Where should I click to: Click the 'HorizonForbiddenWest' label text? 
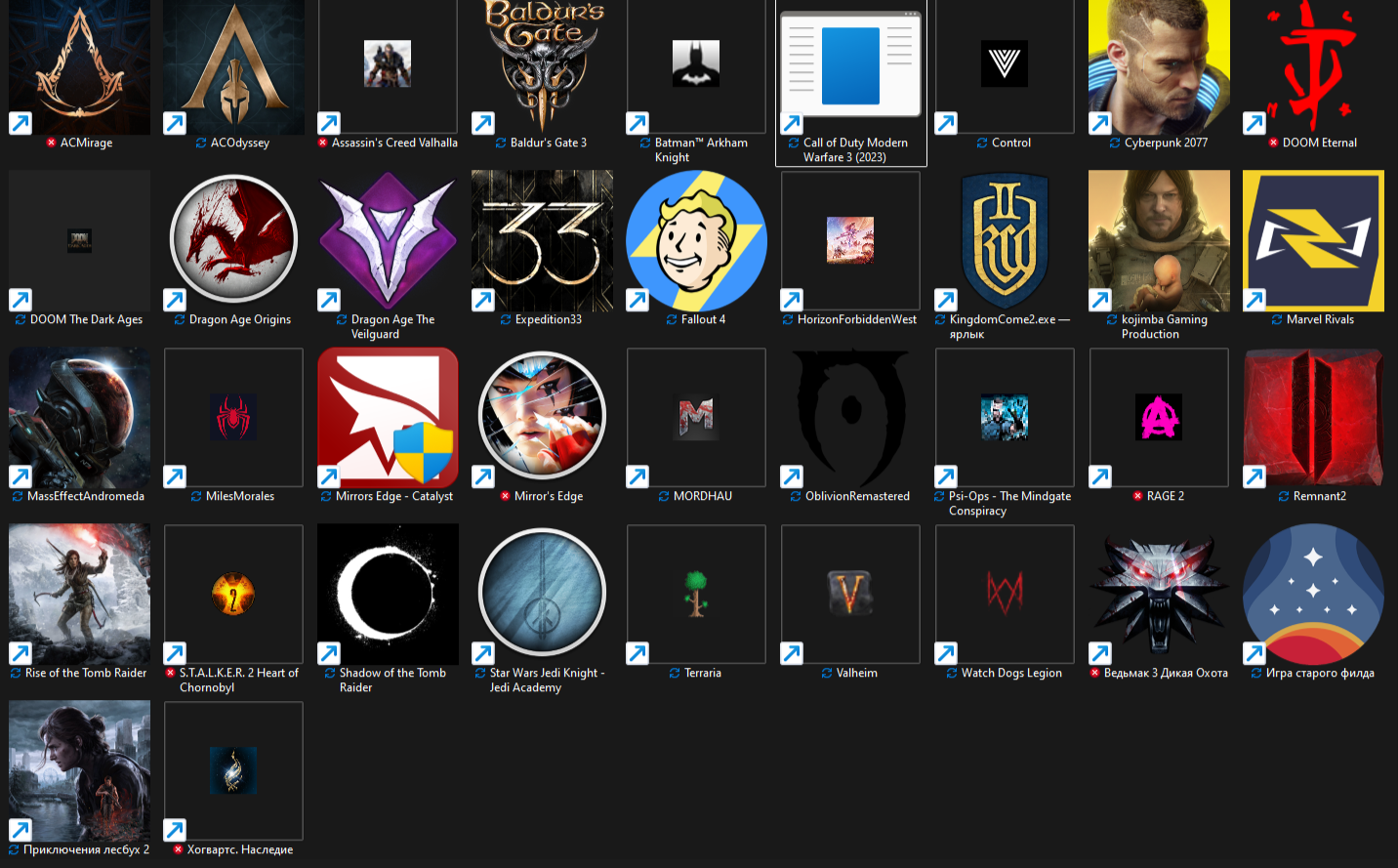click(x=857, y=319)
